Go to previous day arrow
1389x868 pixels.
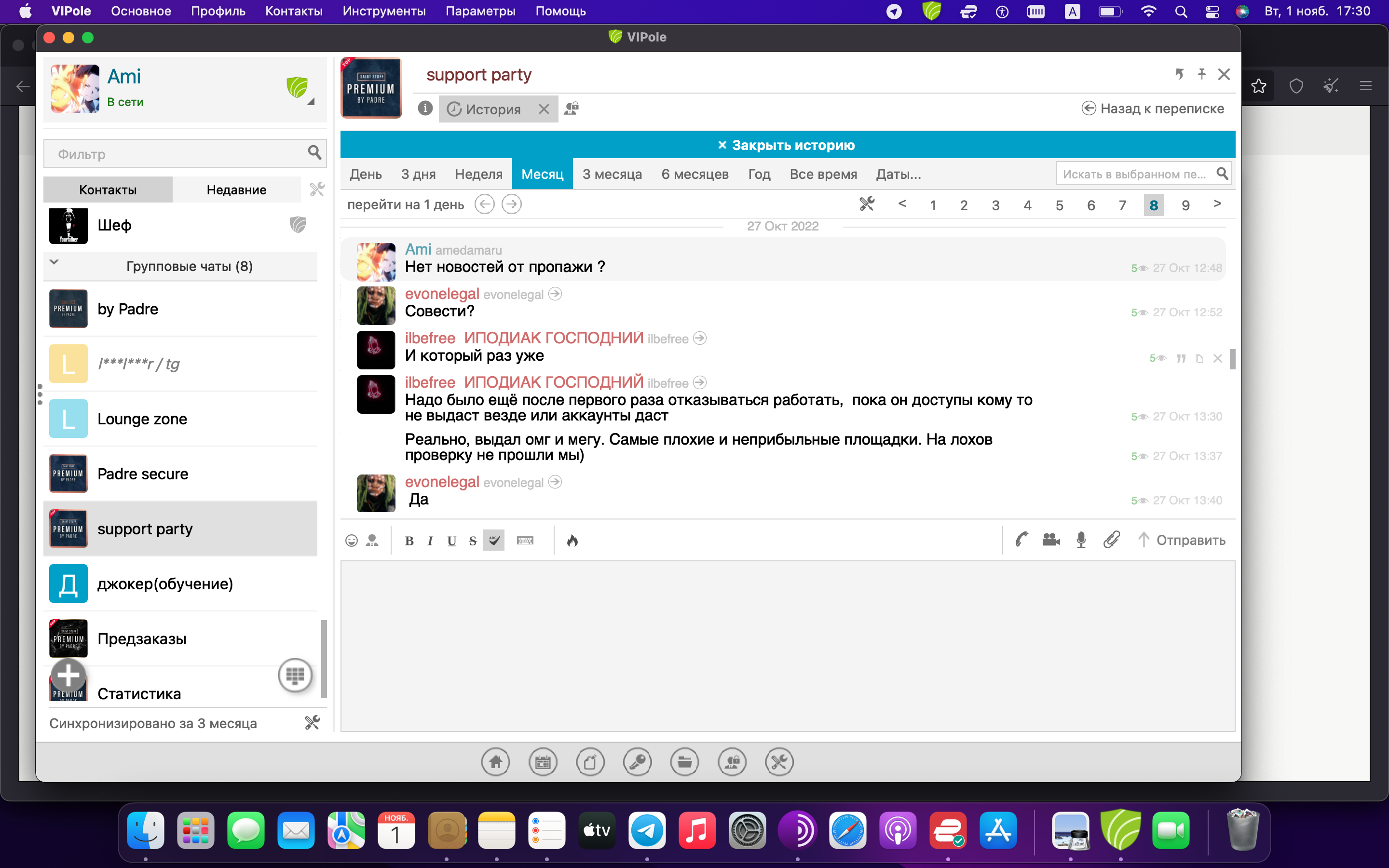coord(484,204)
